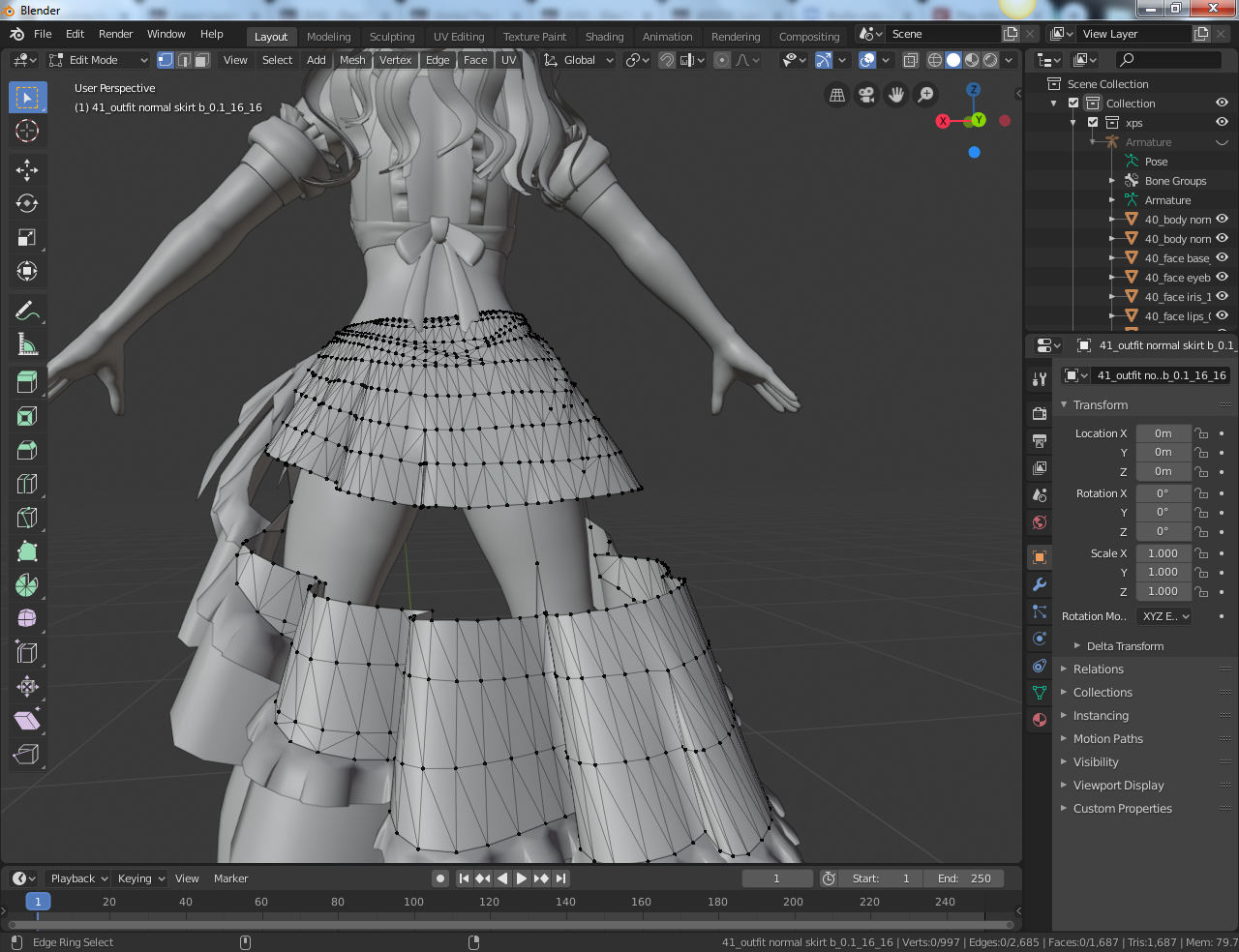1239x952 pixels.
Task: Switch to orthographic grid view icon
Action: tap(837, 95)
